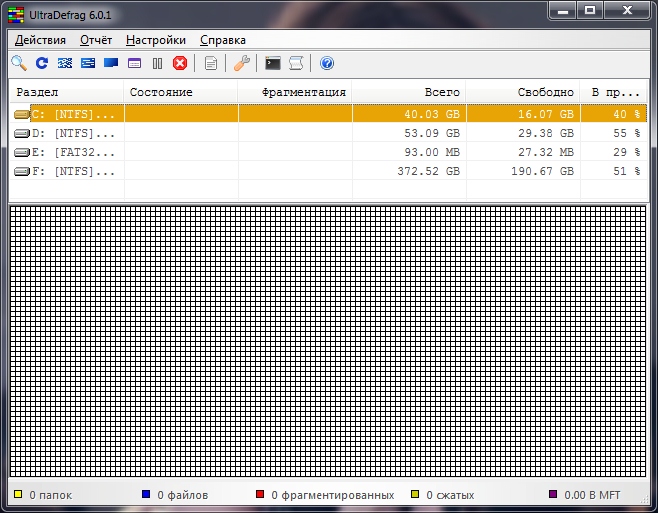Click the 'В пр...' column header
The width and height of the screenshot is (658, 513).
614,92
